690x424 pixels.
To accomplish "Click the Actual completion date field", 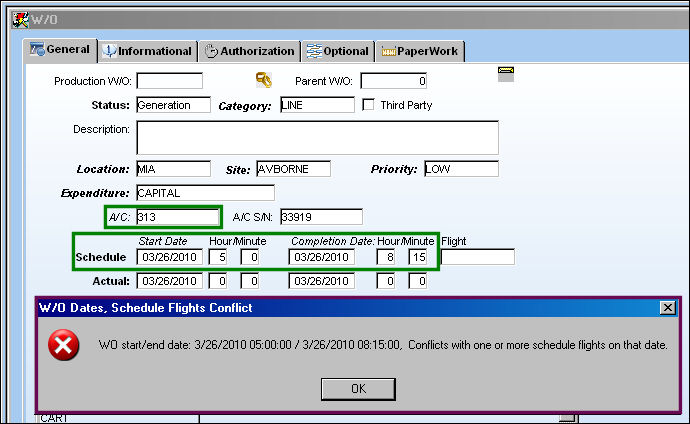I will pos(322,281).
